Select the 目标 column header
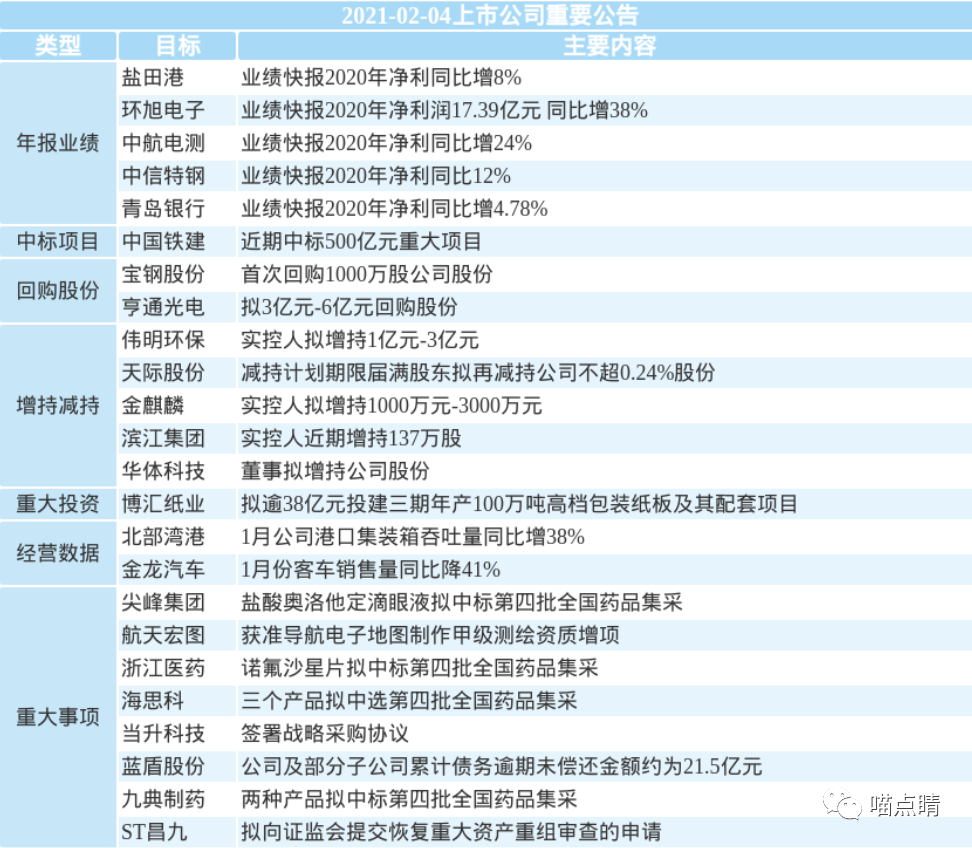The height and width of the screenshot is (848, 972). (178, 46)
